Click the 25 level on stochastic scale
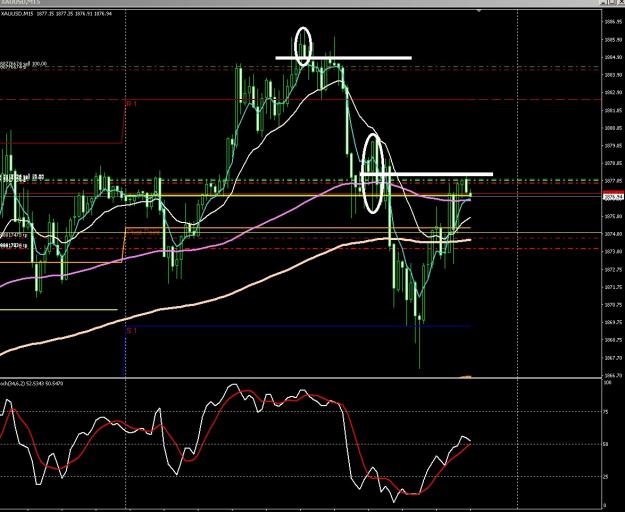Screen dimensions: 625x512 607,476
